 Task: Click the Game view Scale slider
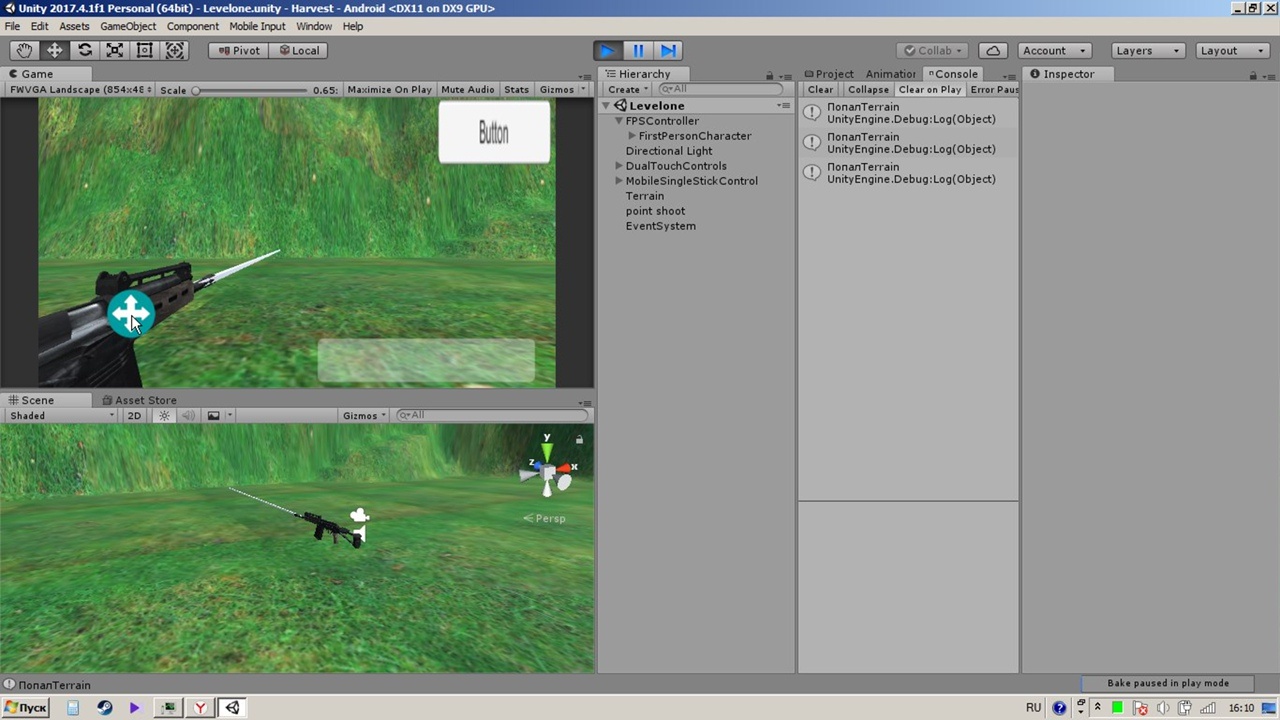point(250,90)
